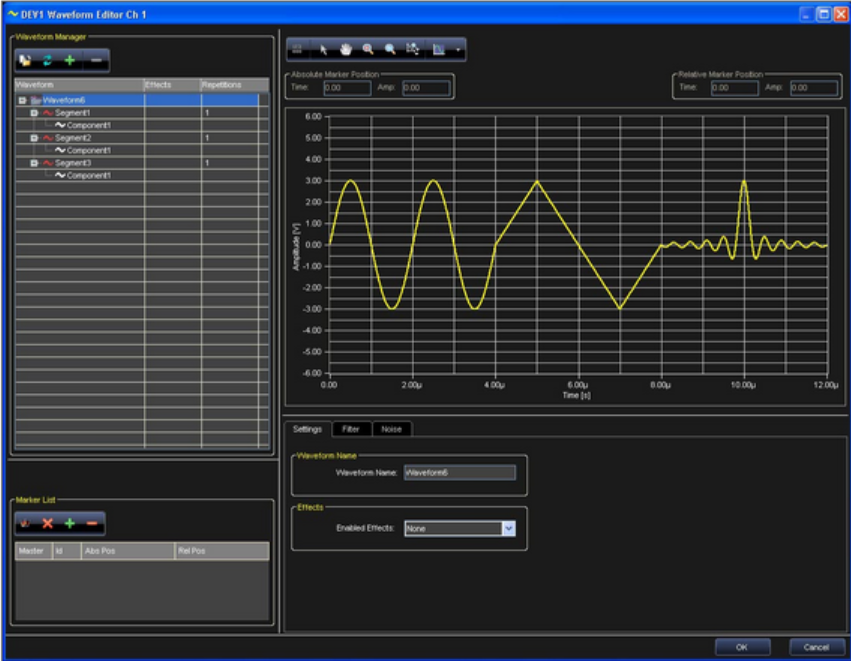Collapse the Waveform6 tree node

coord(22,100)
